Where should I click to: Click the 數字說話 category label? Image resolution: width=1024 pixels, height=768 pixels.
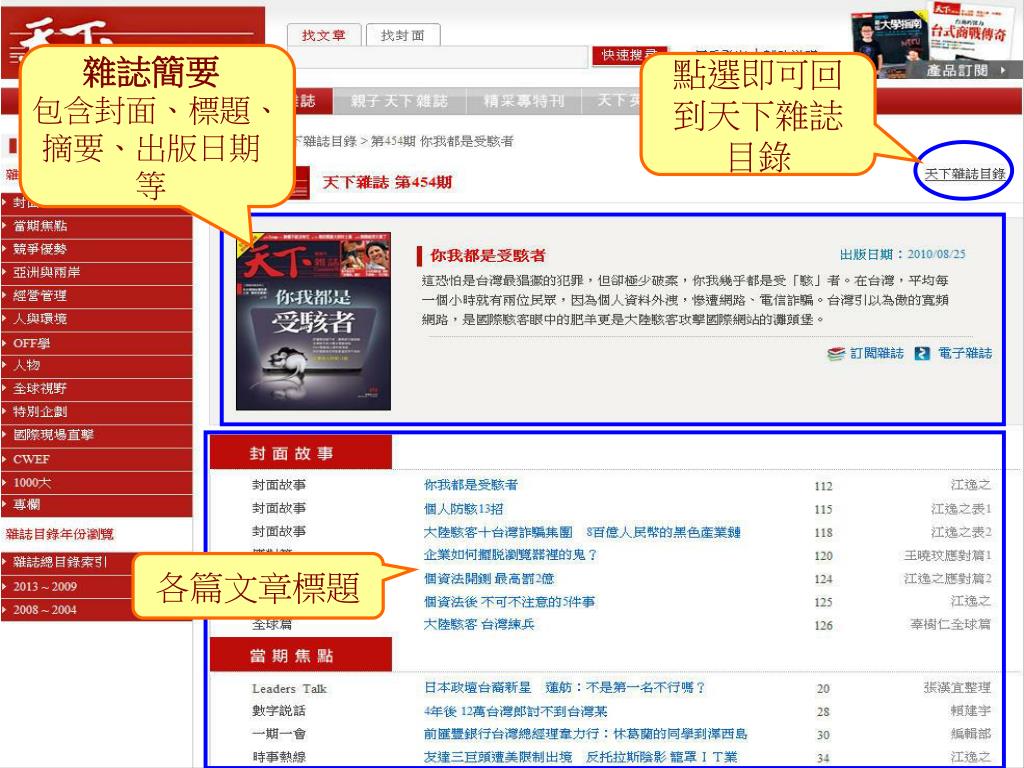(x=279, y=711)
